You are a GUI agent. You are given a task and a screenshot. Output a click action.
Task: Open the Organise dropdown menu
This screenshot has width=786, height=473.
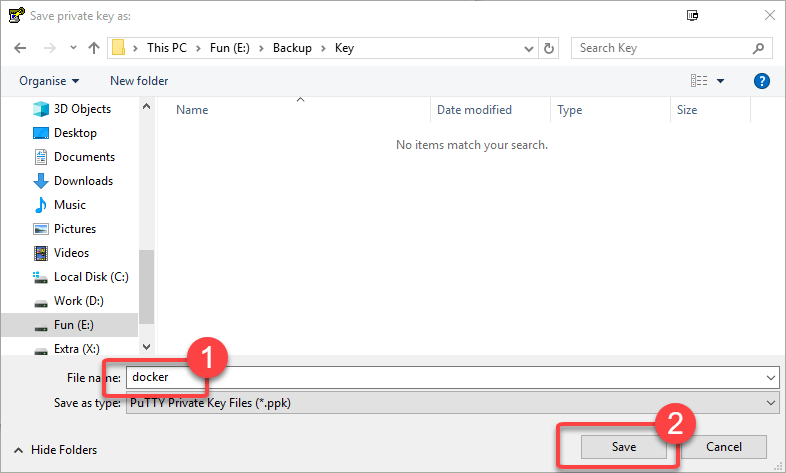48,81
